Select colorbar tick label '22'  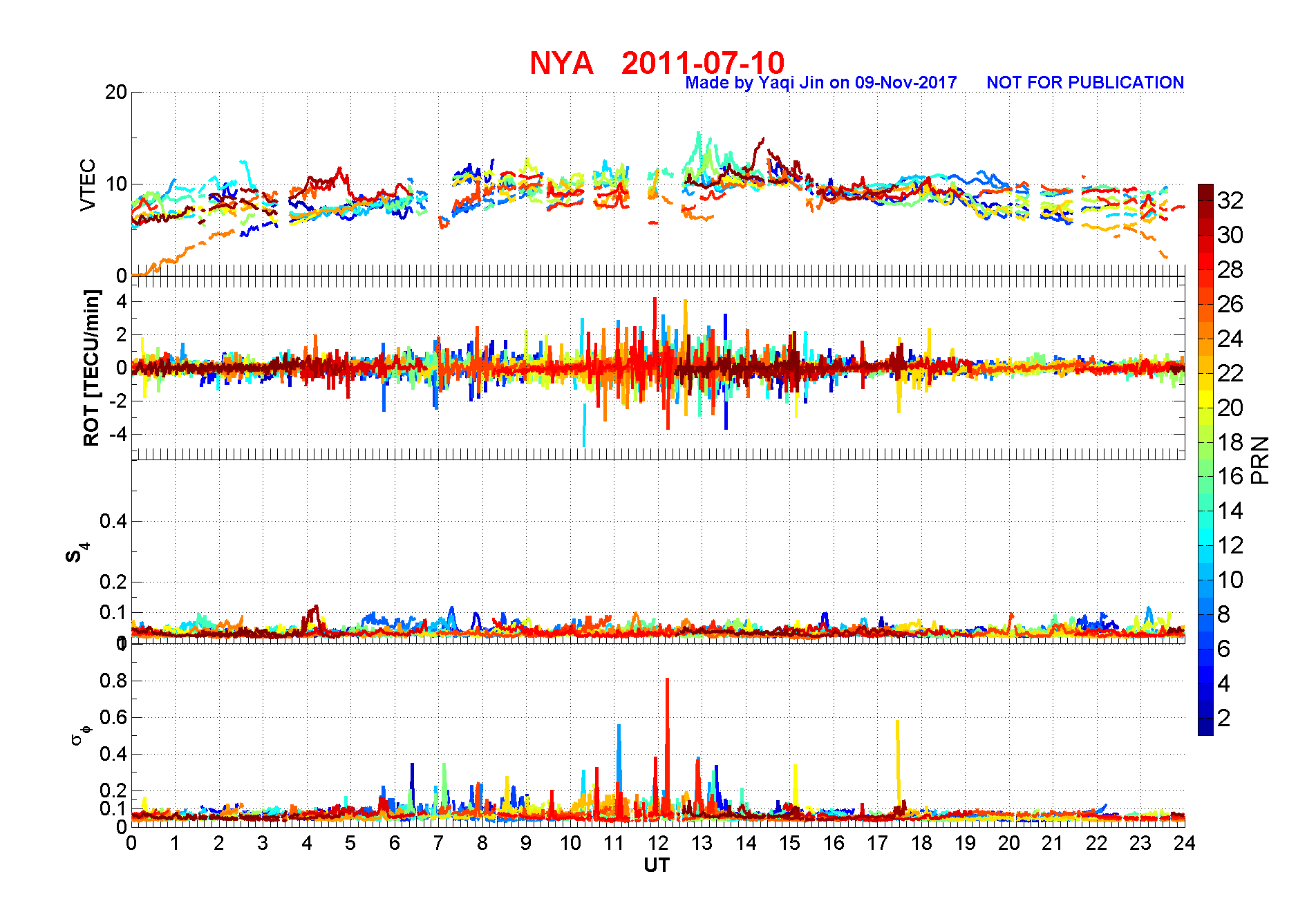1230,373
